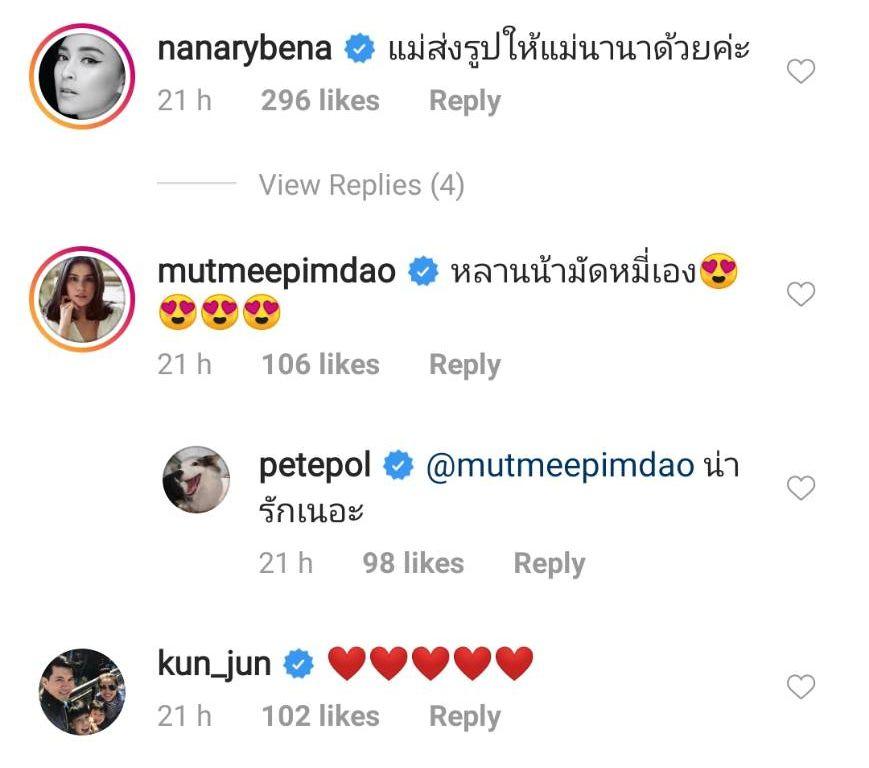Reply to petepol's comment
This screenshot has height=768, width=869.
(x=549, y=564)
